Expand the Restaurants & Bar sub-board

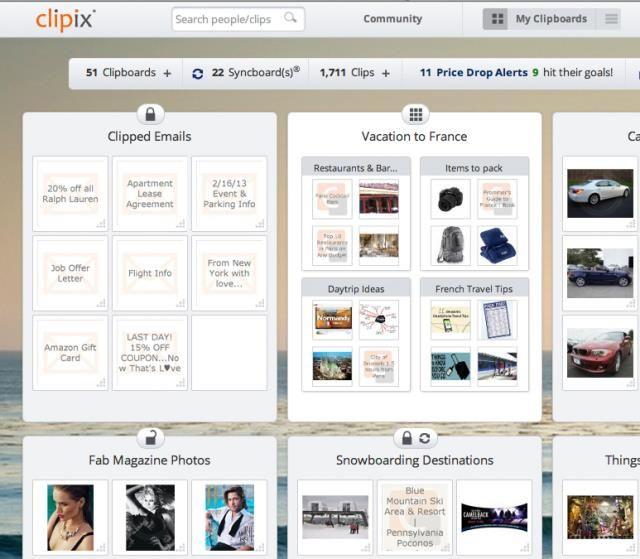356,168
